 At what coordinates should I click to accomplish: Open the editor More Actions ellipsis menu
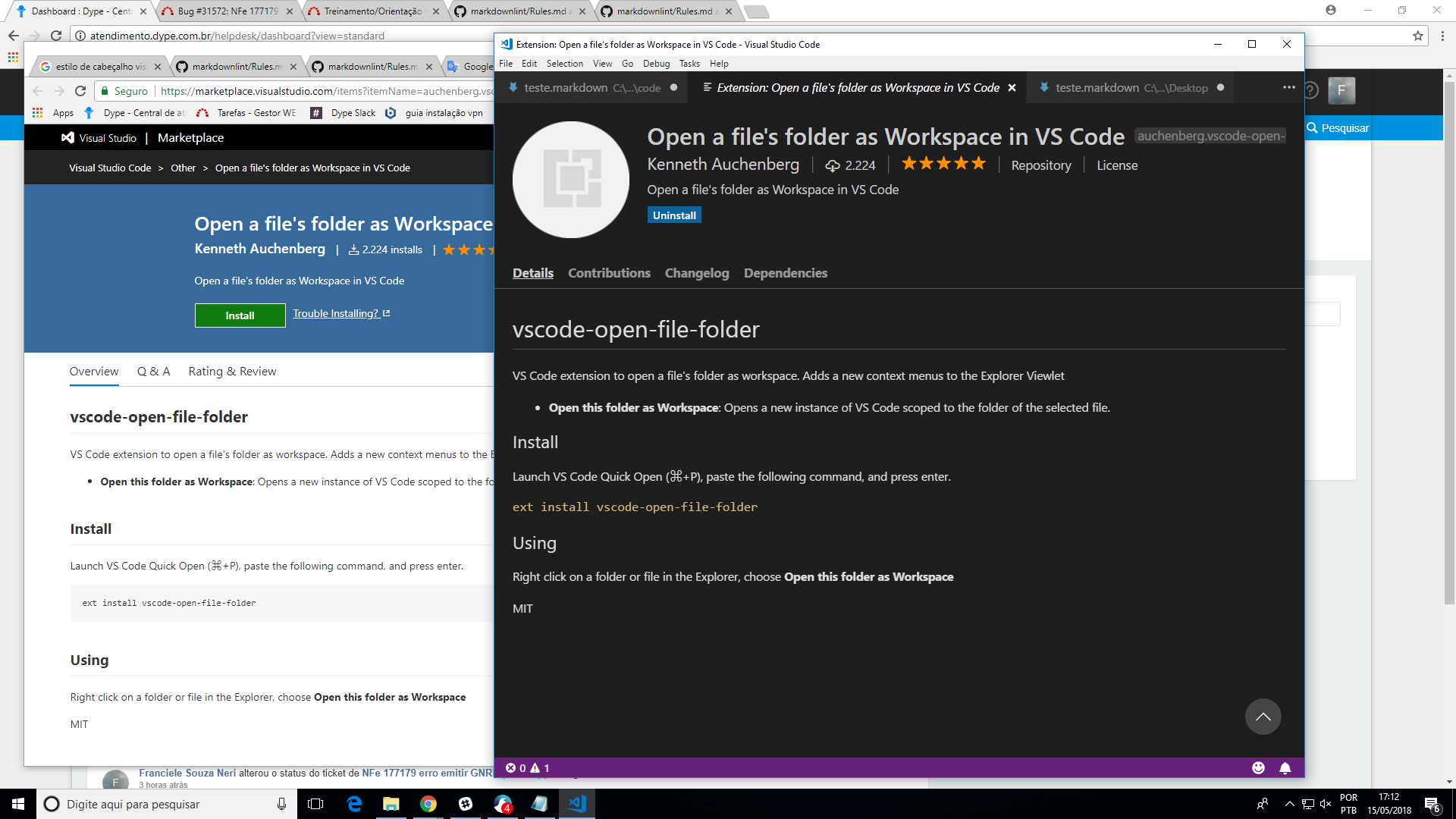point(1289,87)
